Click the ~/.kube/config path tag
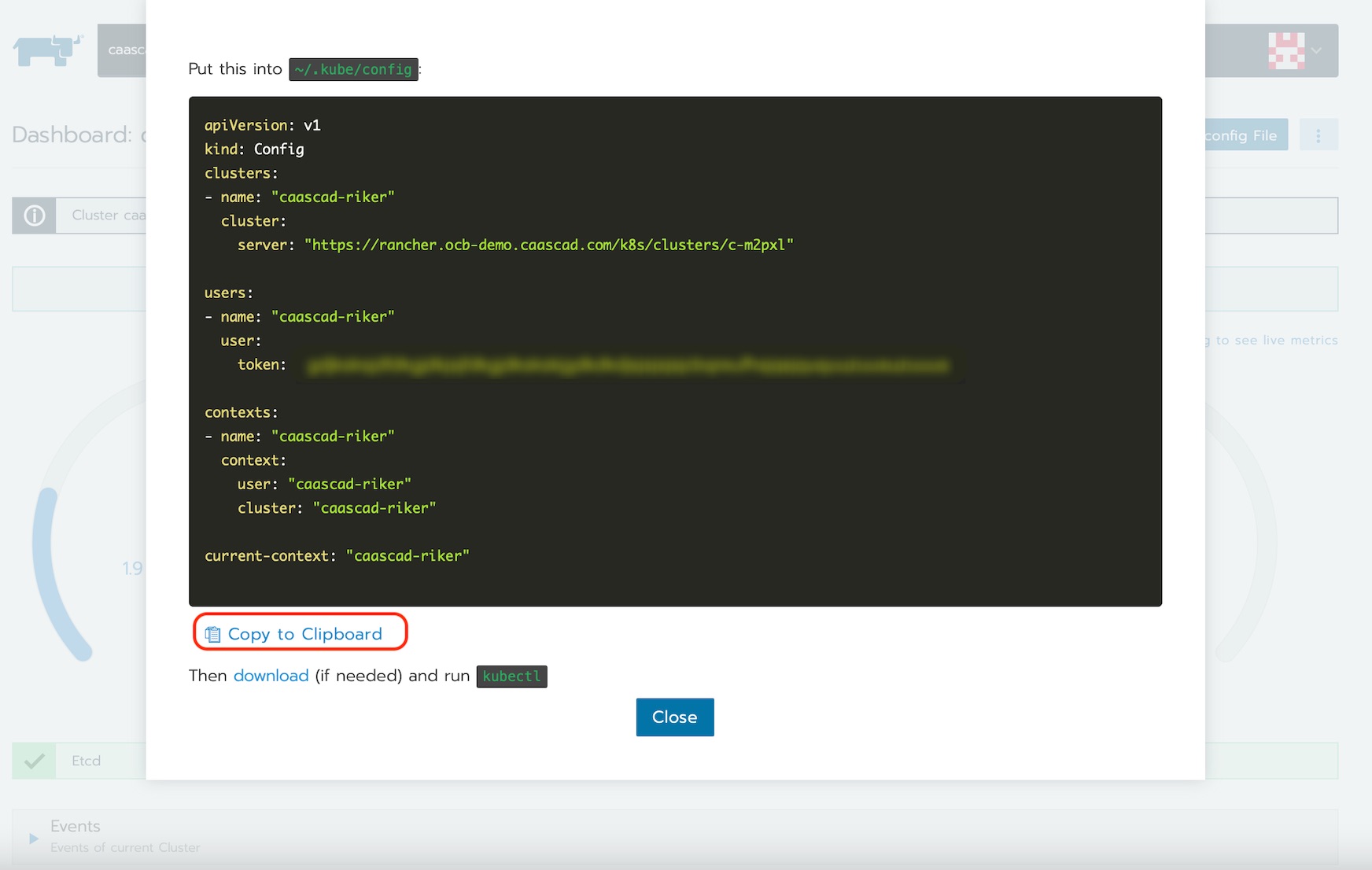Screen dimensions: 1372x870 (353, 69)
